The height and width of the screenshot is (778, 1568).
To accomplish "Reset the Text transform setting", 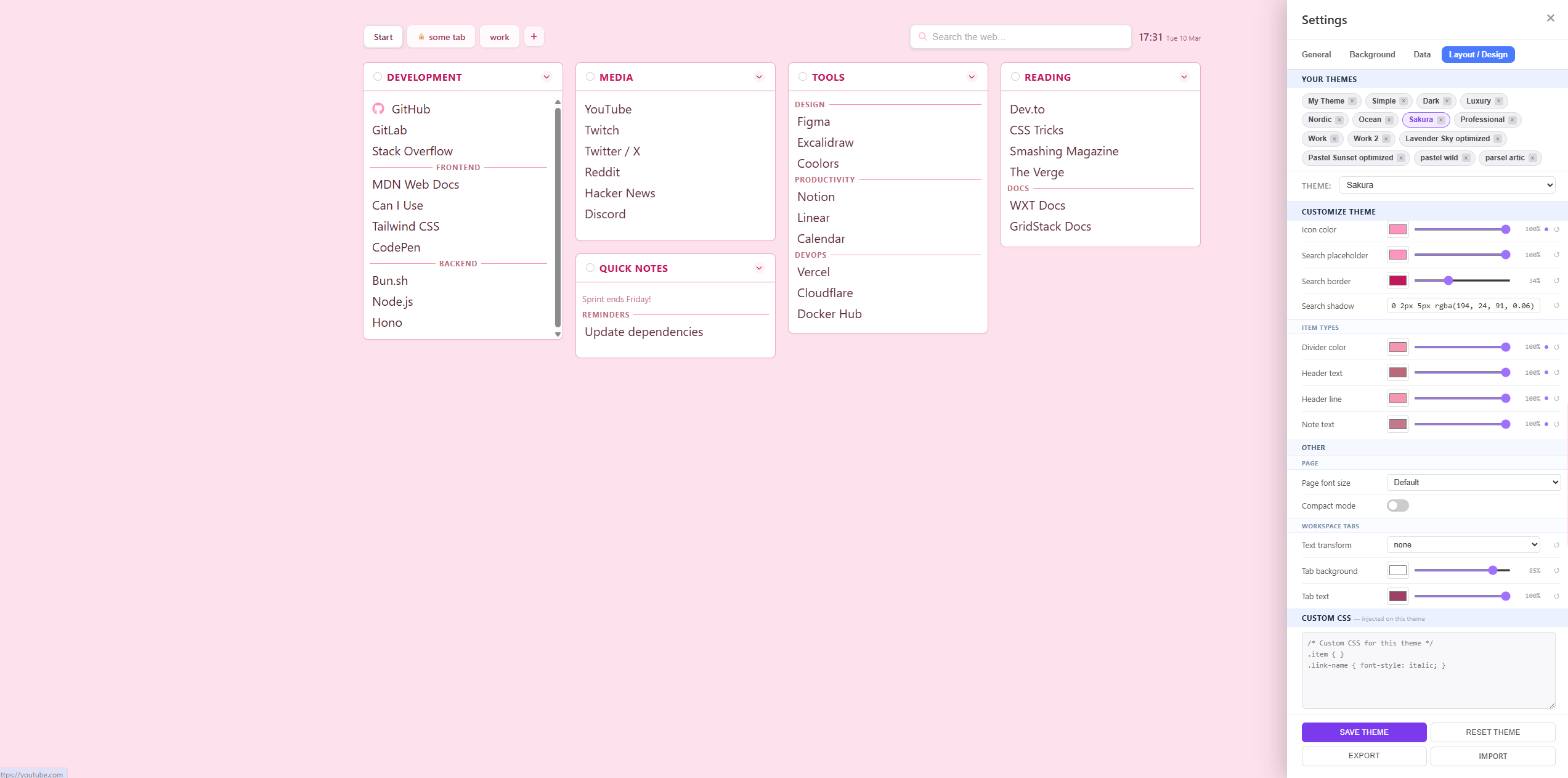I will click(x=1558, y=544).
